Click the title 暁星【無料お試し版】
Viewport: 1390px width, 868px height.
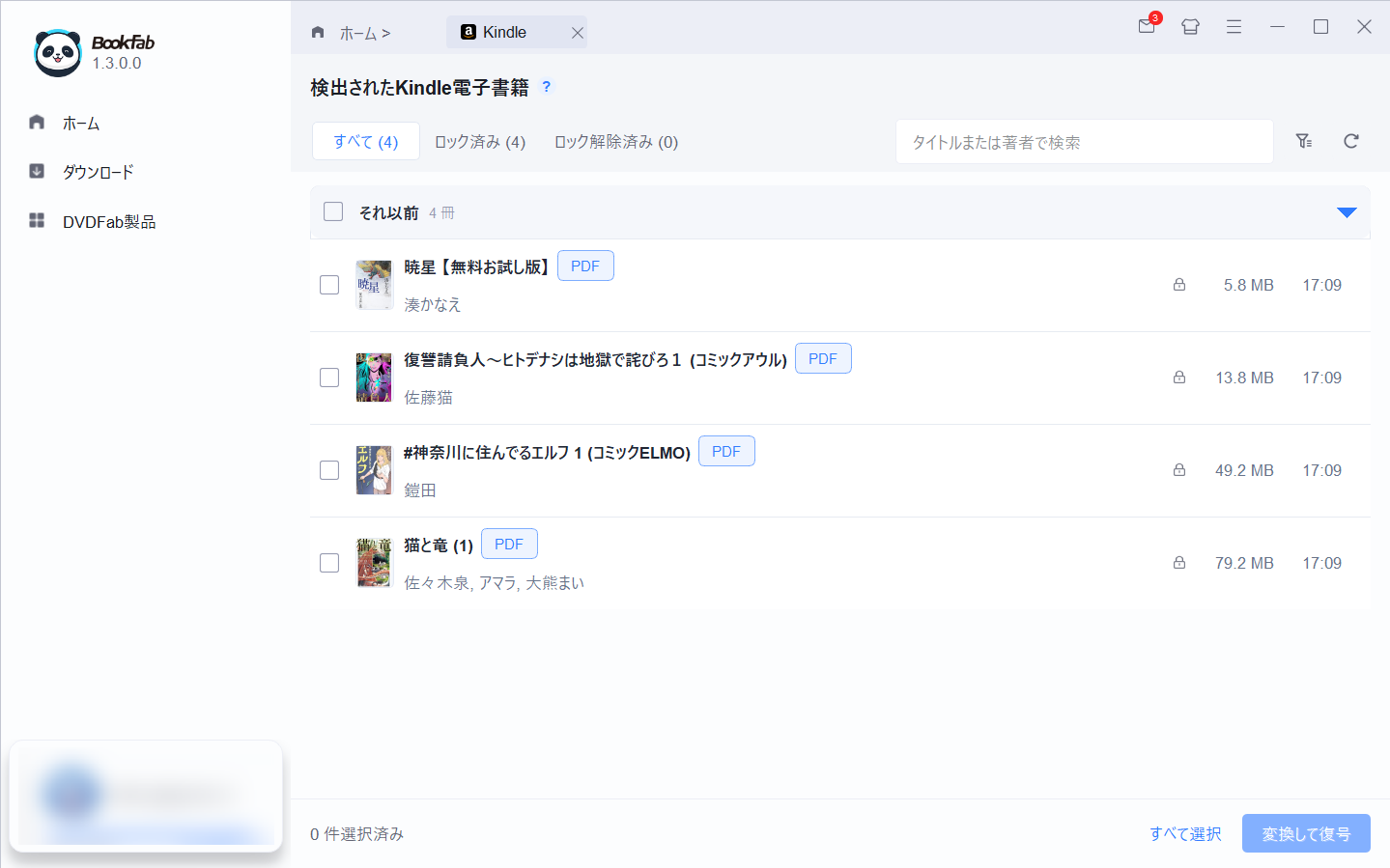point(476,266)
